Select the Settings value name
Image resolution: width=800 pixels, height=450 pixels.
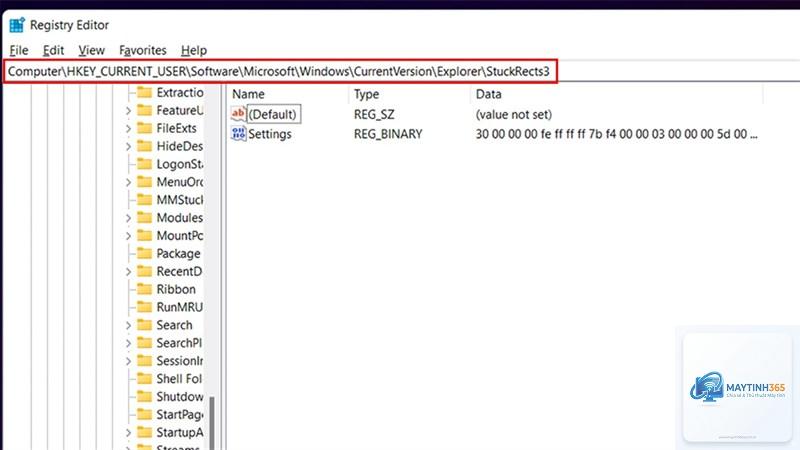click(x=270, y=134)
